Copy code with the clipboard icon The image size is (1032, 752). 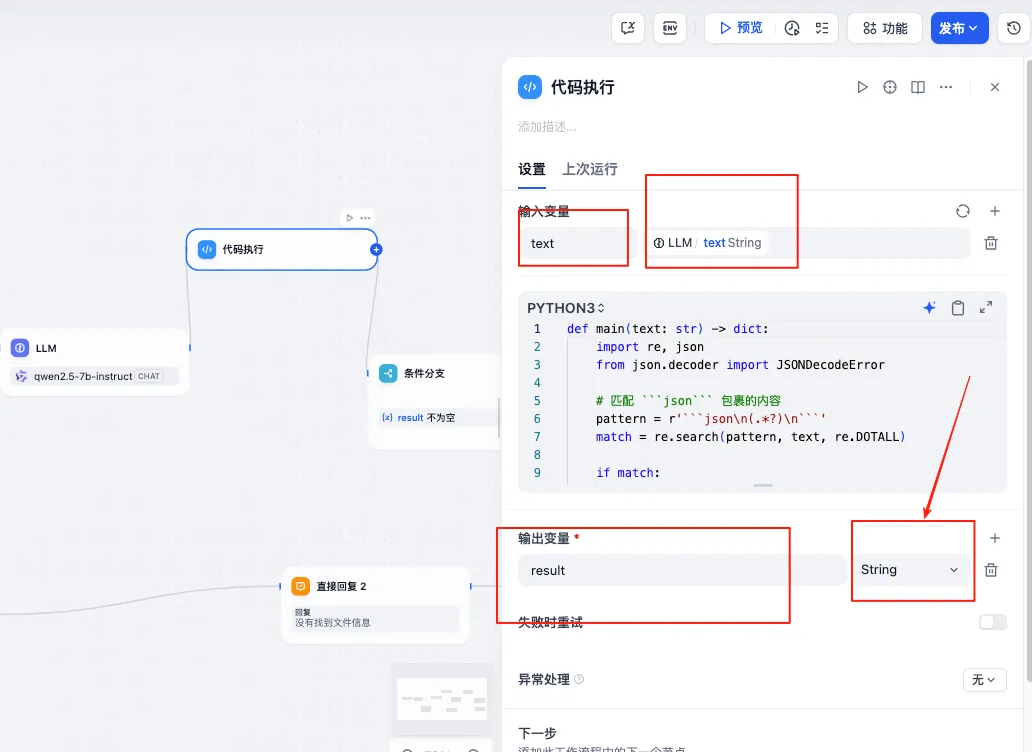click(x=958, y=307)
